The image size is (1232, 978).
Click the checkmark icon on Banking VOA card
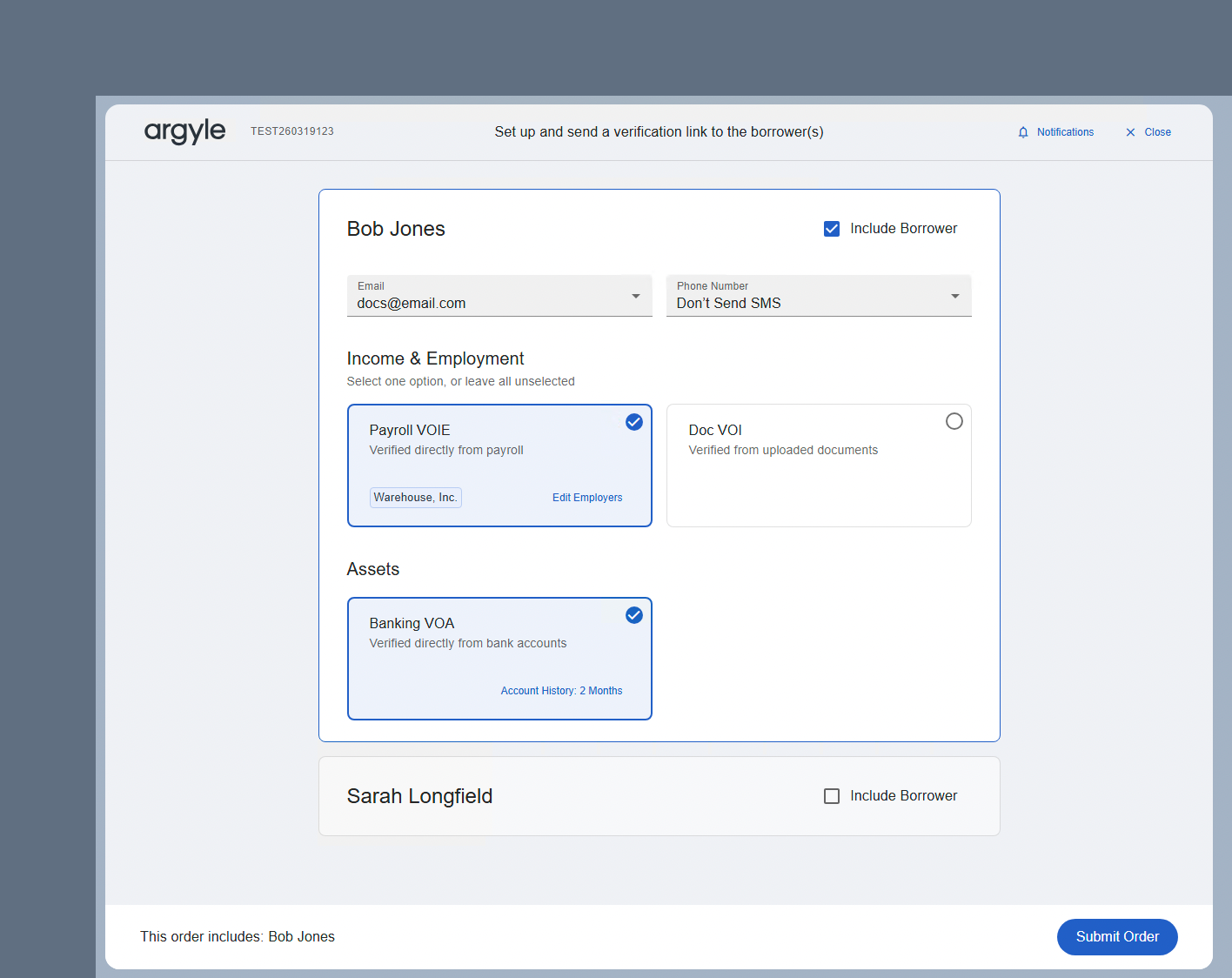[x=633, y=615]
